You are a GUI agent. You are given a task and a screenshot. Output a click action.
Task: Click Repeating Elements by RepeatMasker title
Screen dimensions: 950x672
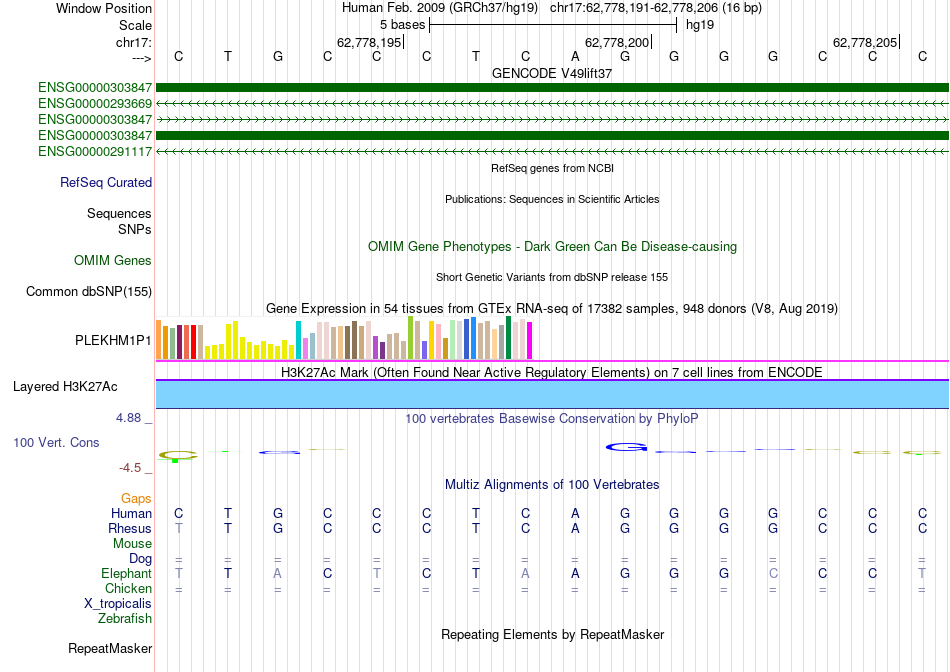pyautogui.click(x=553, y=634)
